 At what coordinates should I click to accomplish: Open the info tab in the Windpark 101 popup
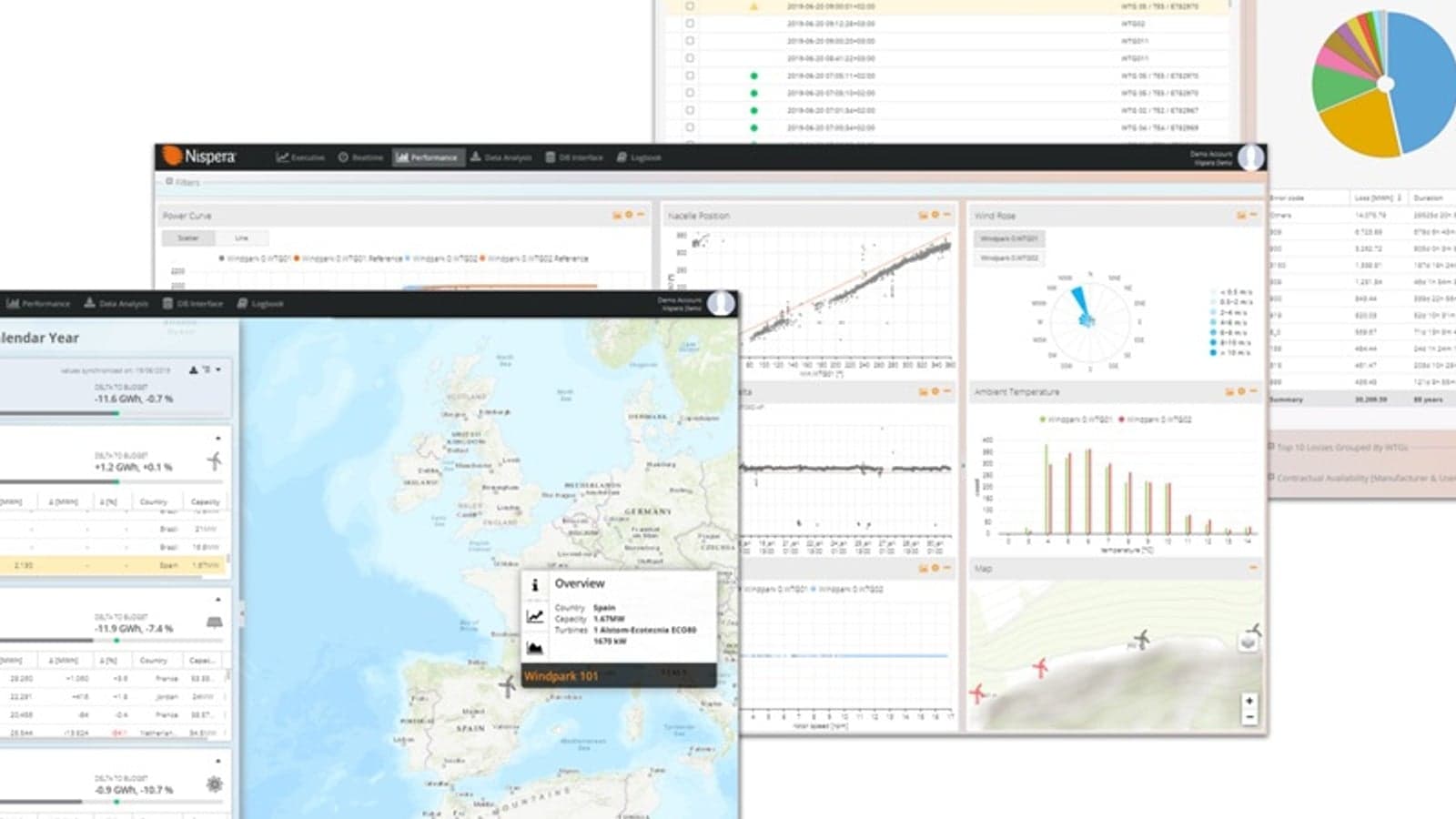(x=535, y=585)
